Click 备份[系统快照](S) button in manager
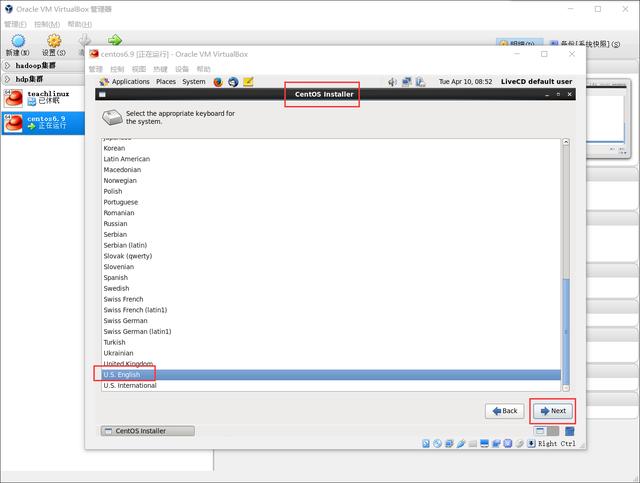 click(585, 43)
